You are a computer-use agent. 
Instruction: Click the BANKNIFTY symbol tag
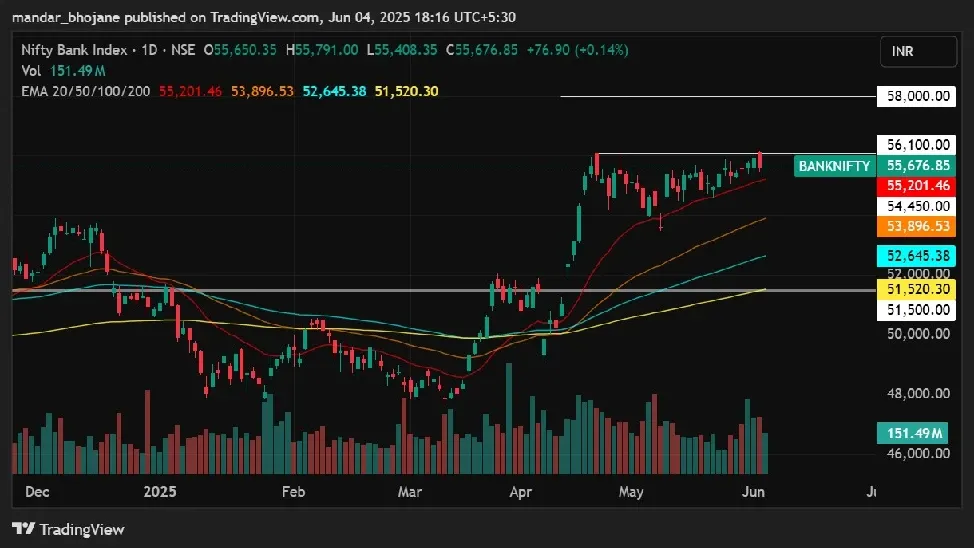[834, 166]
